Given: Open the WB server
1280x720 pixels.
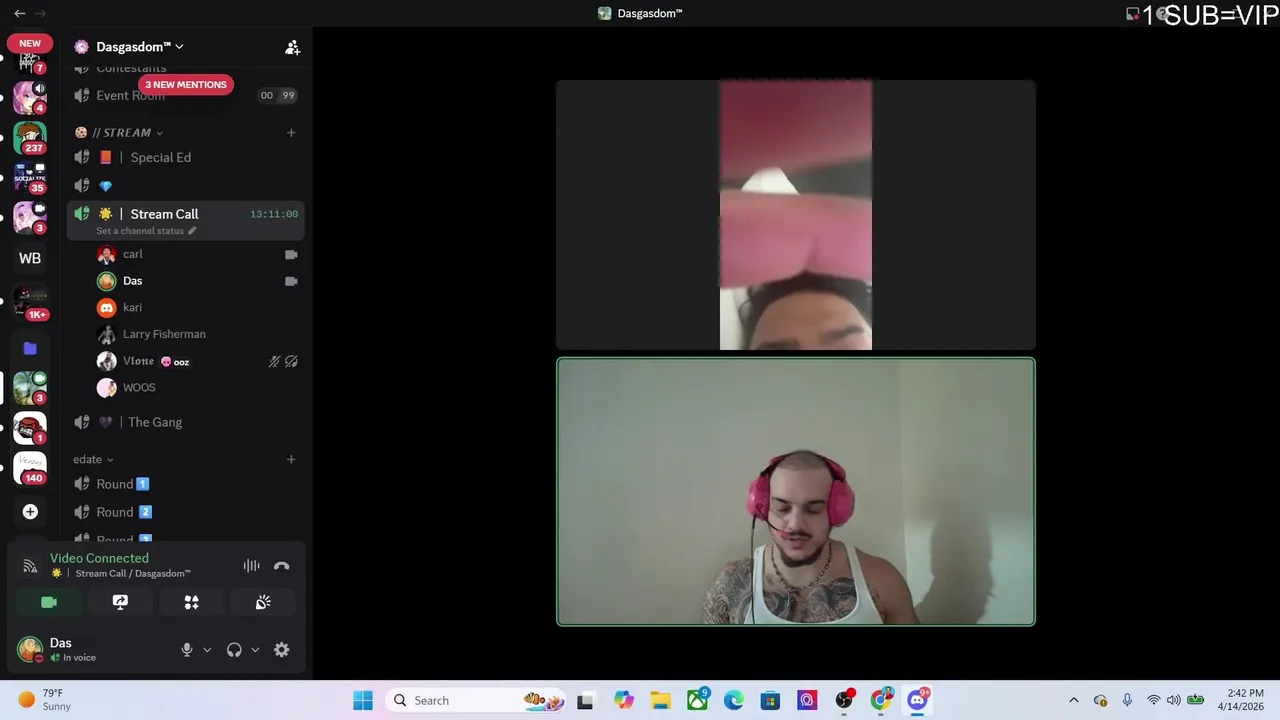Looking at the screenshot, I should 30,259.
